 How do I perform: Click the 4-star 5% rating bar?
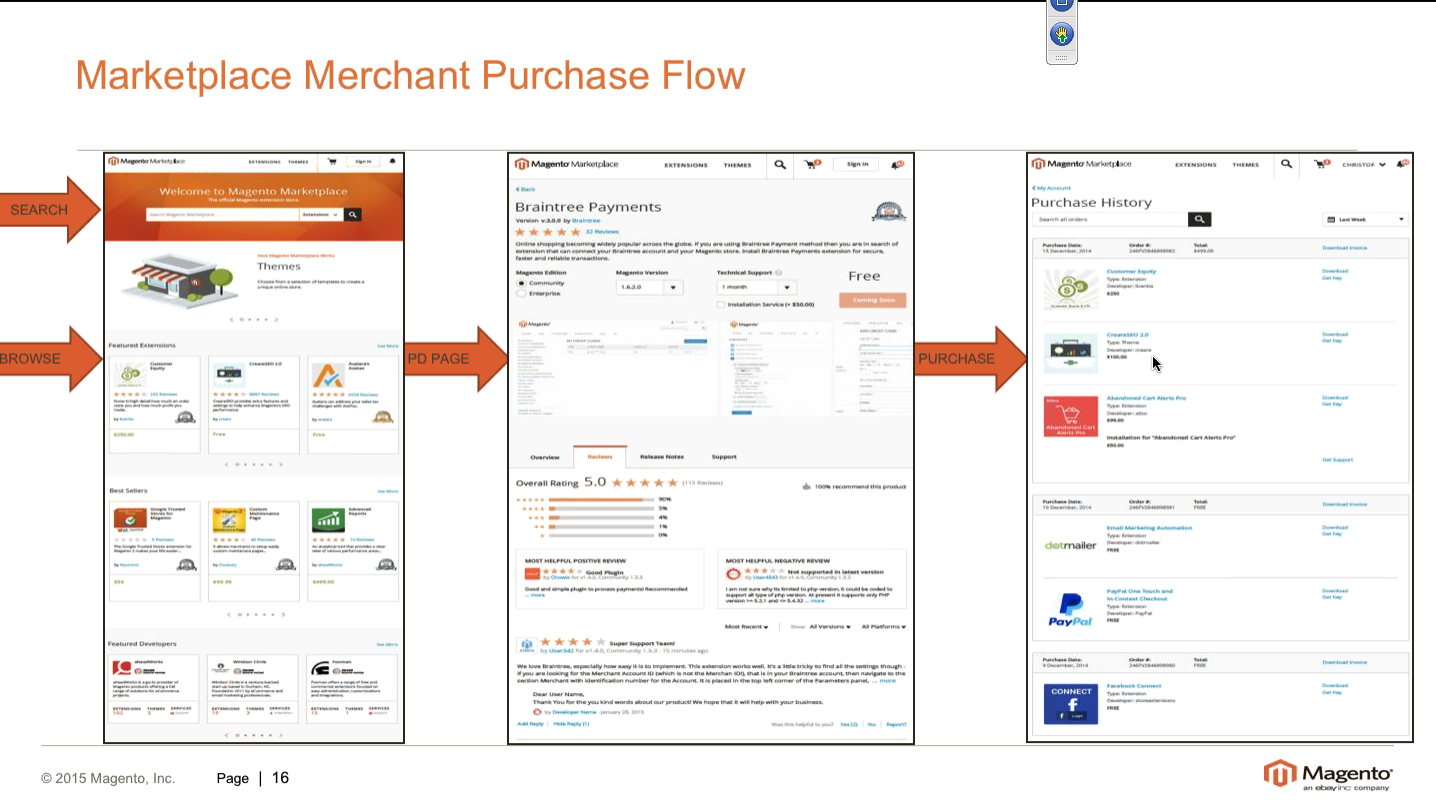[601, 508]
